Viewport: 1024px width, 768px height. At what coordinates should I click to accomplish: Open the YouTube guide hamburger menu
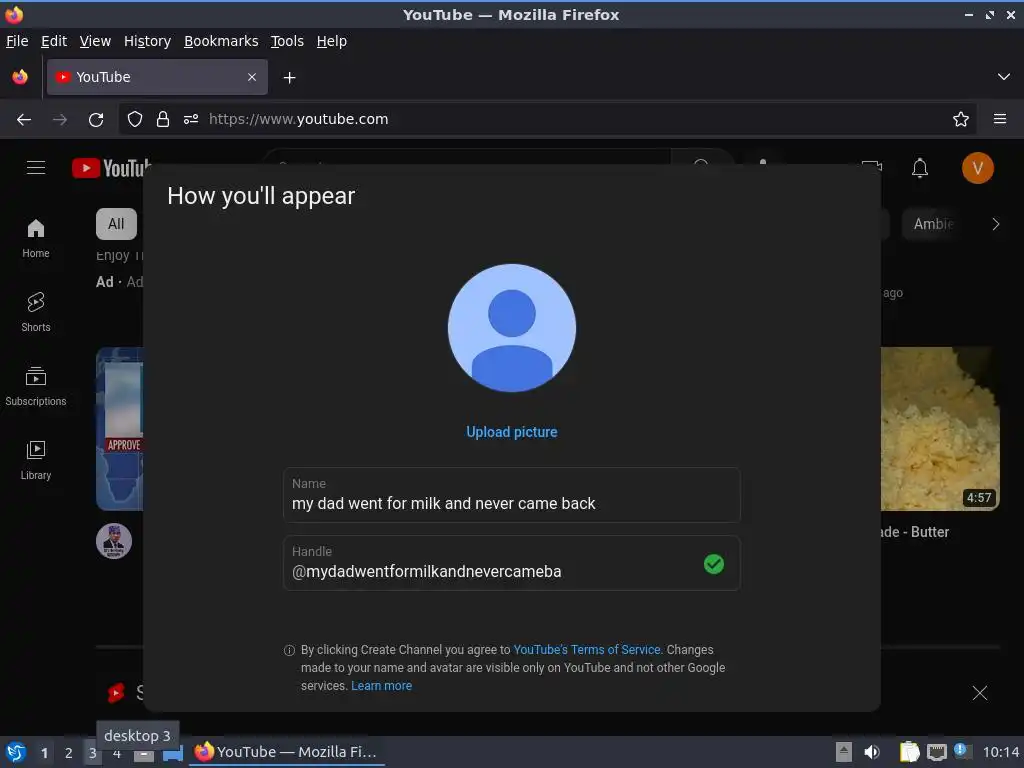click(x=36, y=168)
